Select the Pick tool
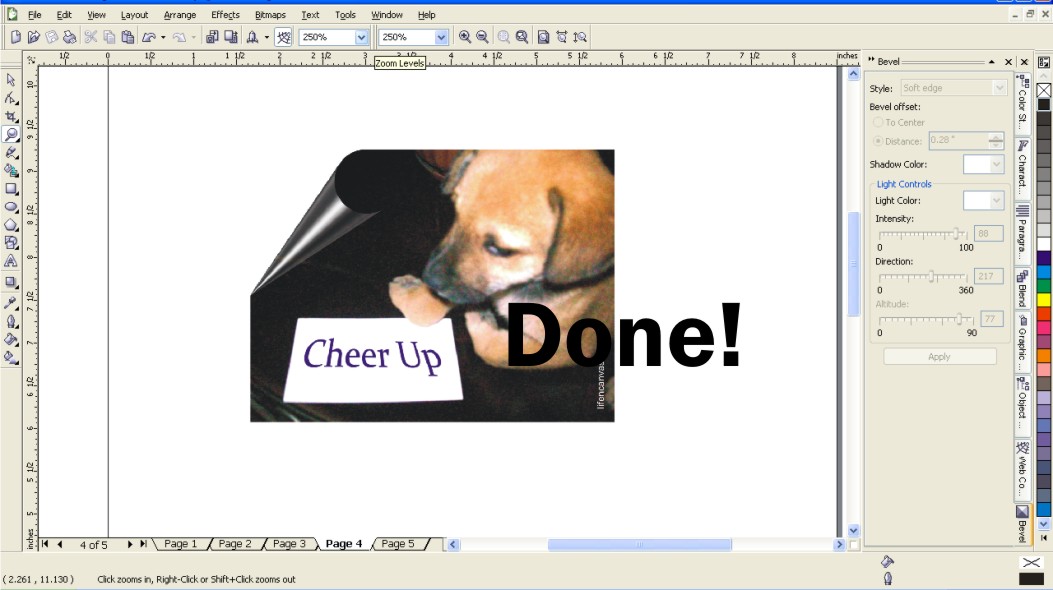This screenshot has width=1053, height=590. (13, 79)
